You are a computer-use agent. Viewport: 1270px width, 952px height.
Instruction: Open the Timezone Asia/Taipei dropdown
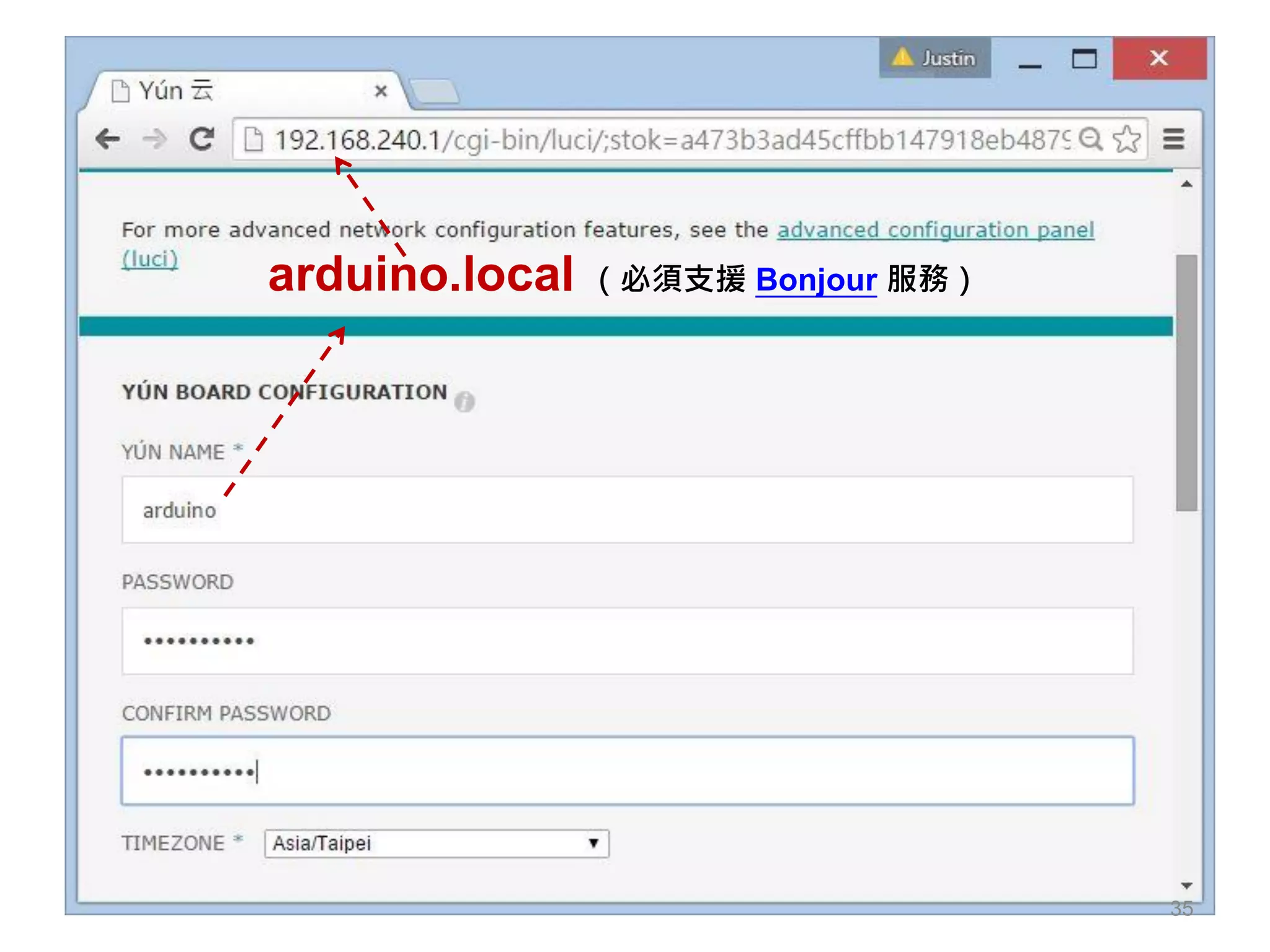click(437, 844)
